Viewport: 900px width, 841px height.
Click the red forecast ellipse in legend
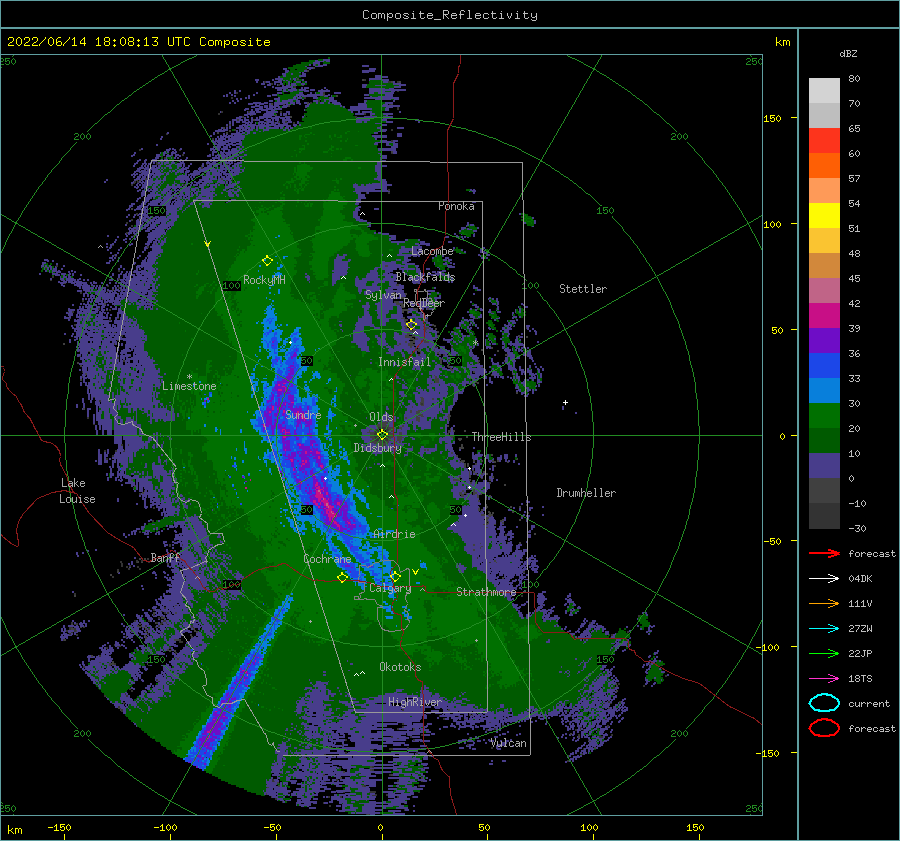point(824,728)
